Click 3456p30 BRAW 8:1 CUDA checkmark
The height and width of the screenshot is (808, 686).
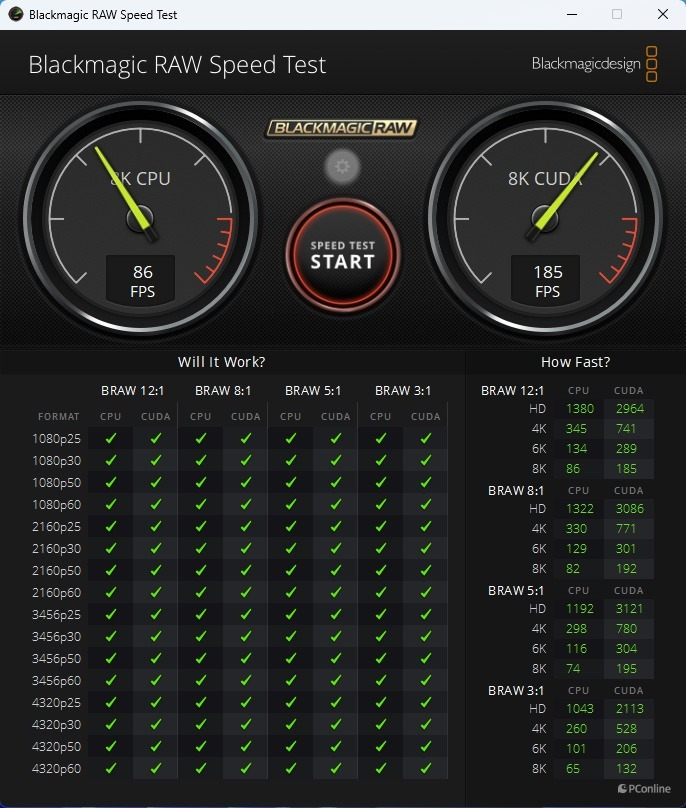[x=246, y=636]
